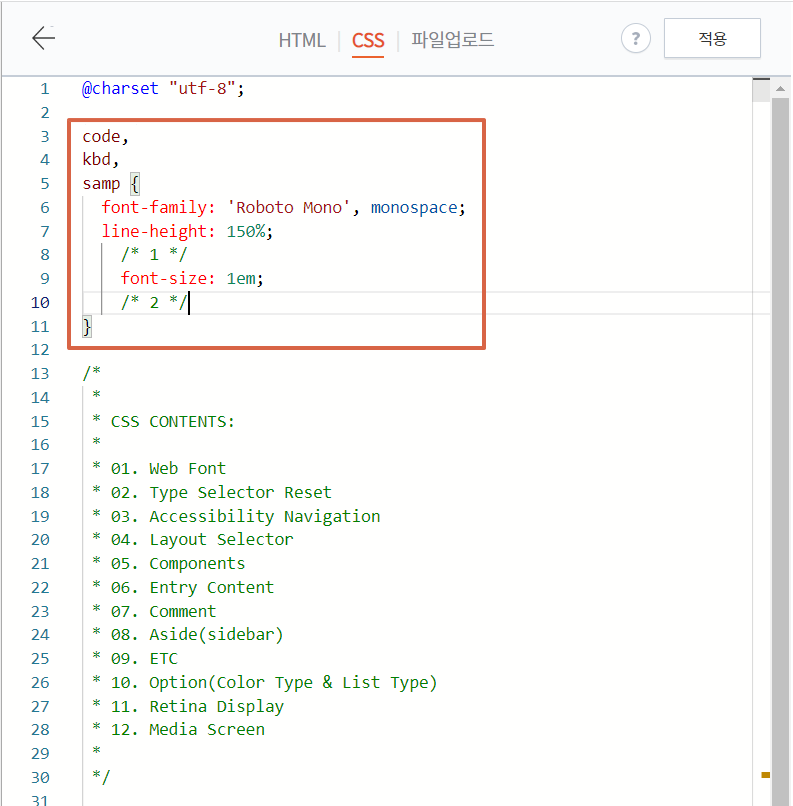Click the '09. ETC' line
The height and width of the screenshot is (806, 793).
[135, 658]
